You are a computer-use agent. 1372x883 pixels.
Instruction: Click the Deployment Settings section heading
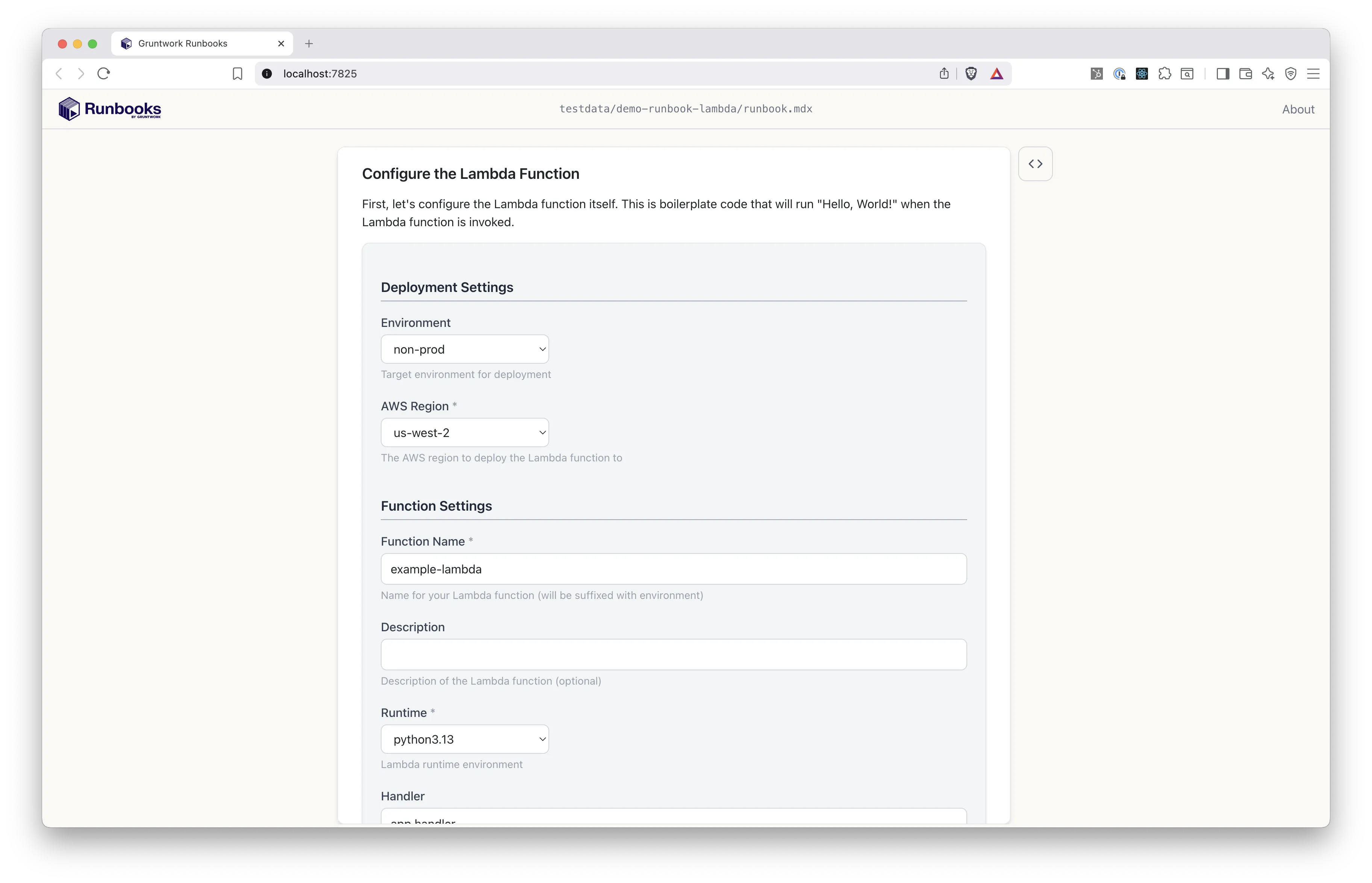point(447,287)
